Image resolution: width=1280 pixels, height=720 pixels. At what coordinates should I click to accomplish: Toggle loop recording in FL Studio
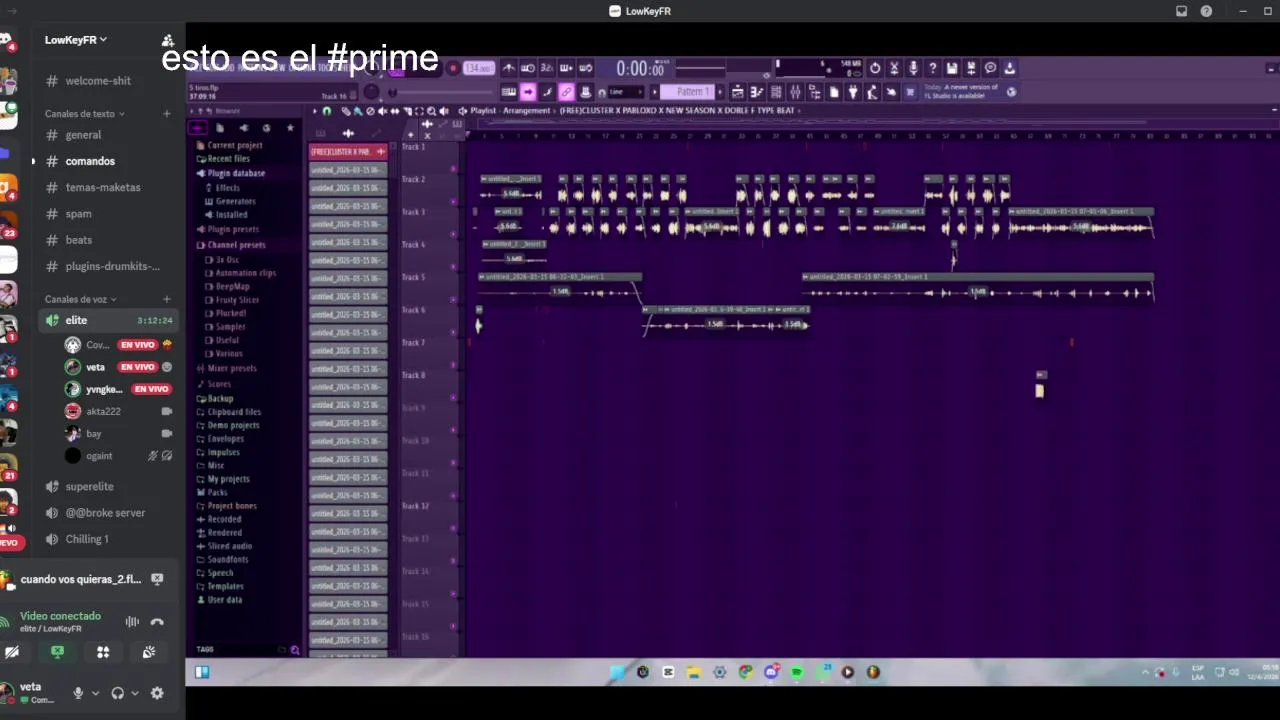pyautogui.click(x=585, y=68)
